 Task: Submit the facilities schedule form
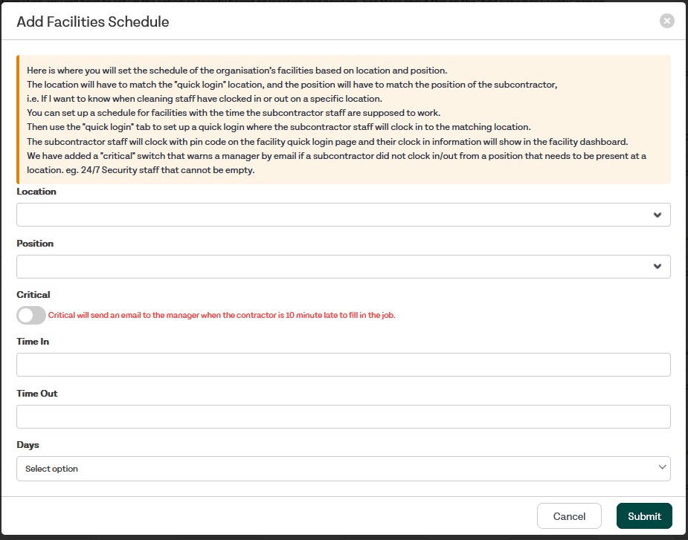[x=644, y=516]
